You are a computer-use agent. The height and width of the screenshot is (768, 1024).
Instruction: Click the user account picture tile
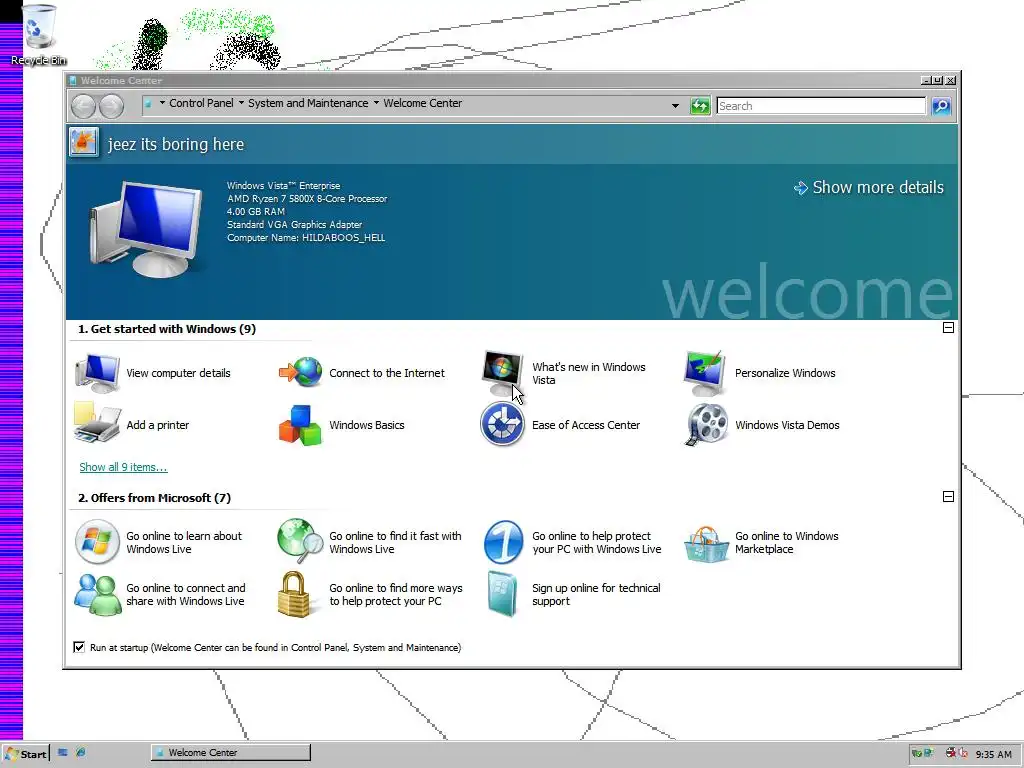pyautogui.click(x=84, y=142)
